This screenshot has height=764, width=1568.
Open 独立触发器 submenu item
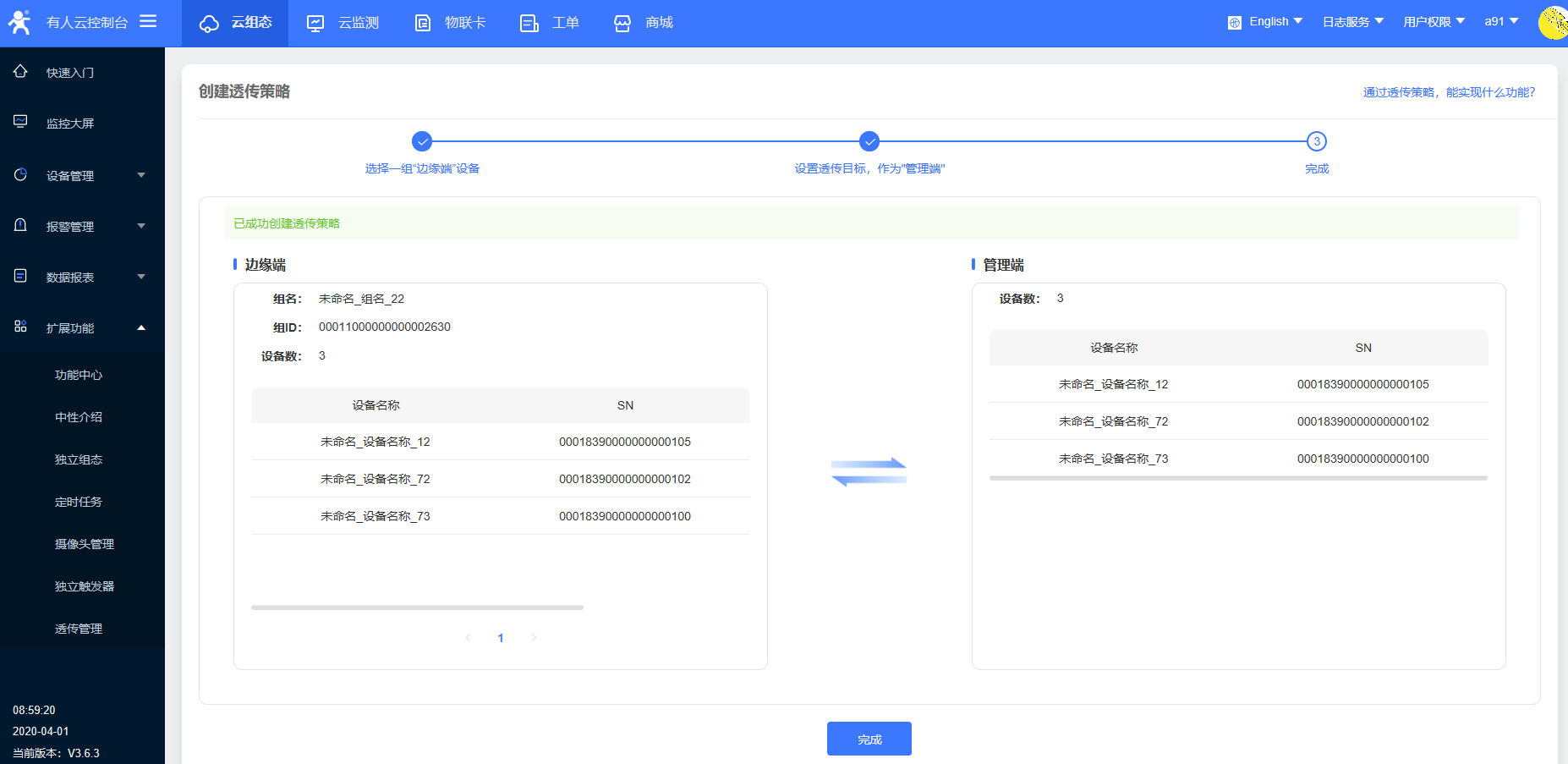coord(85,586)
